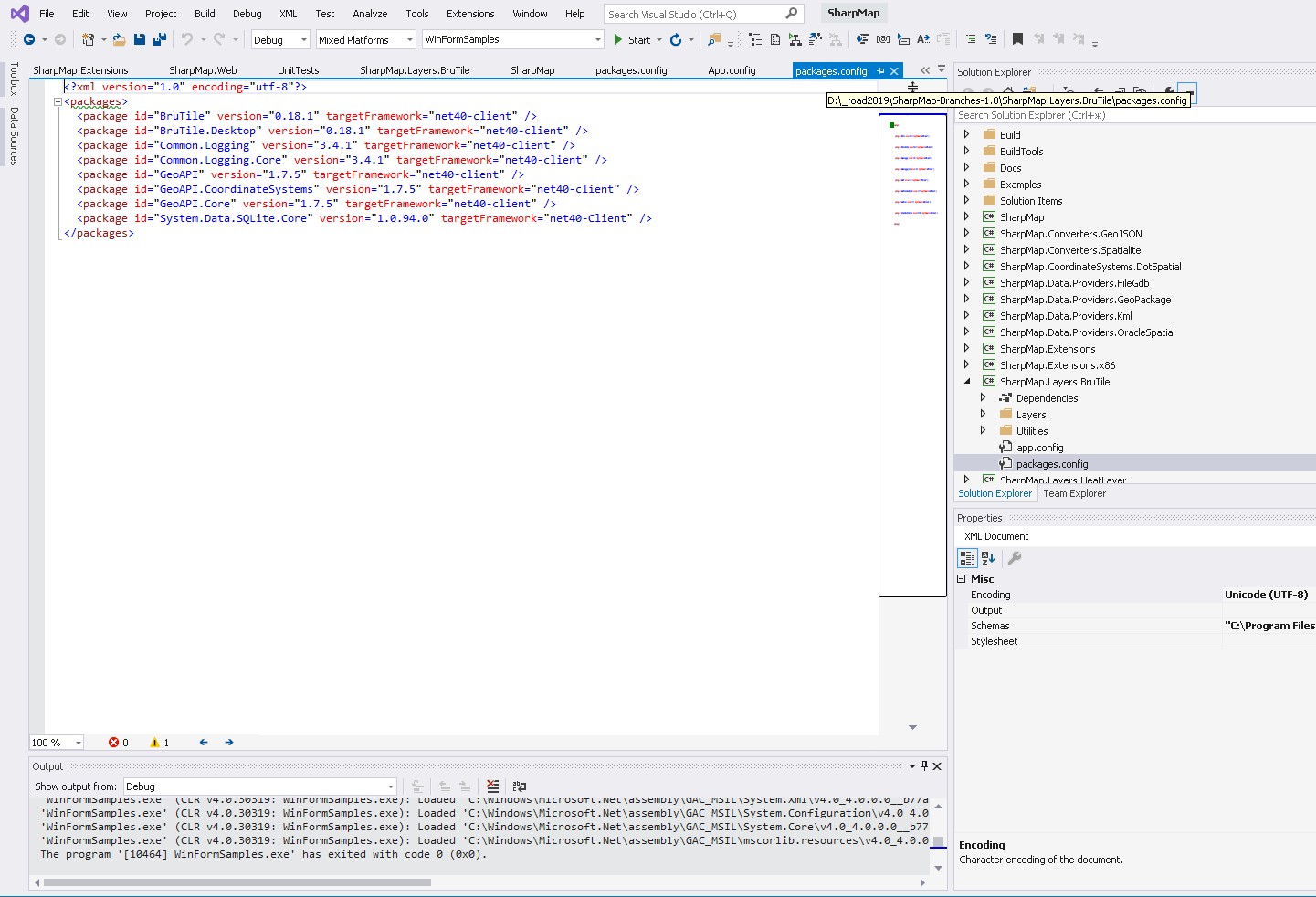The image size is (1316, 897).
Task: Click the Undo icon in the toolbar
Action: [x=189, y=39]
